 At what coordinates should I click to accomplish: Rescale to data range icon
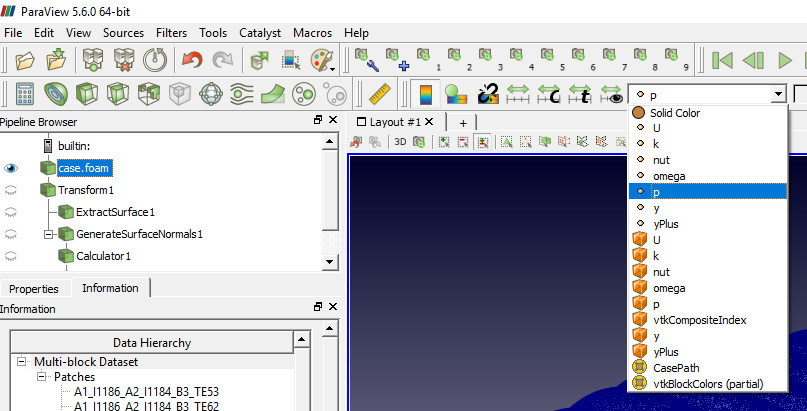[x=518, y=94]
